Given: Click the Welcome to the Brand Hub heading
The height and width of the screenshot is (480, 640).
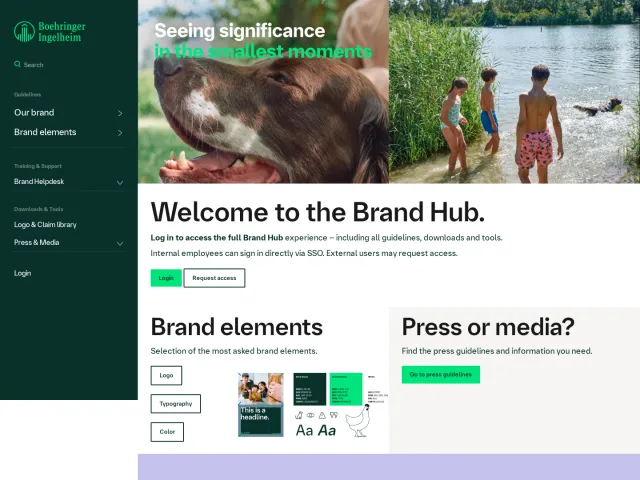Looking at the screenshot, I should 318,212.
